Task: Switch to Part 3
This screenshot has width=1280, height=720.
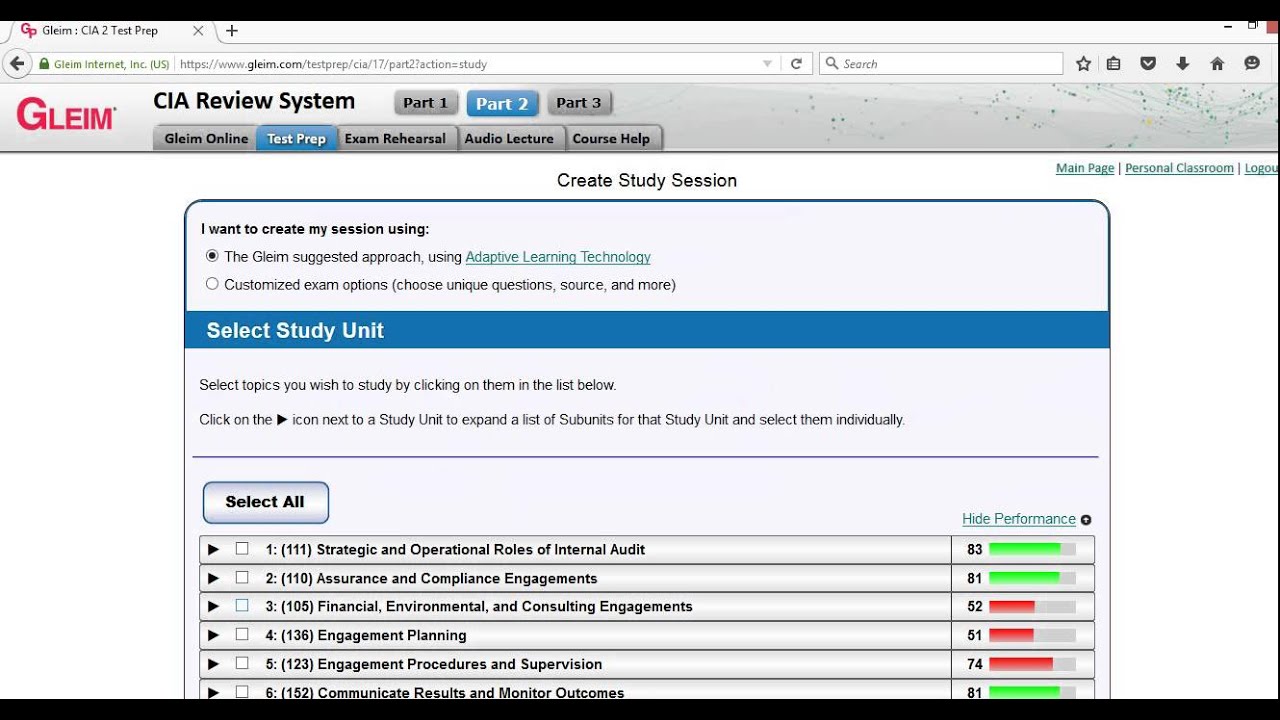Action: tap(579, 103)
